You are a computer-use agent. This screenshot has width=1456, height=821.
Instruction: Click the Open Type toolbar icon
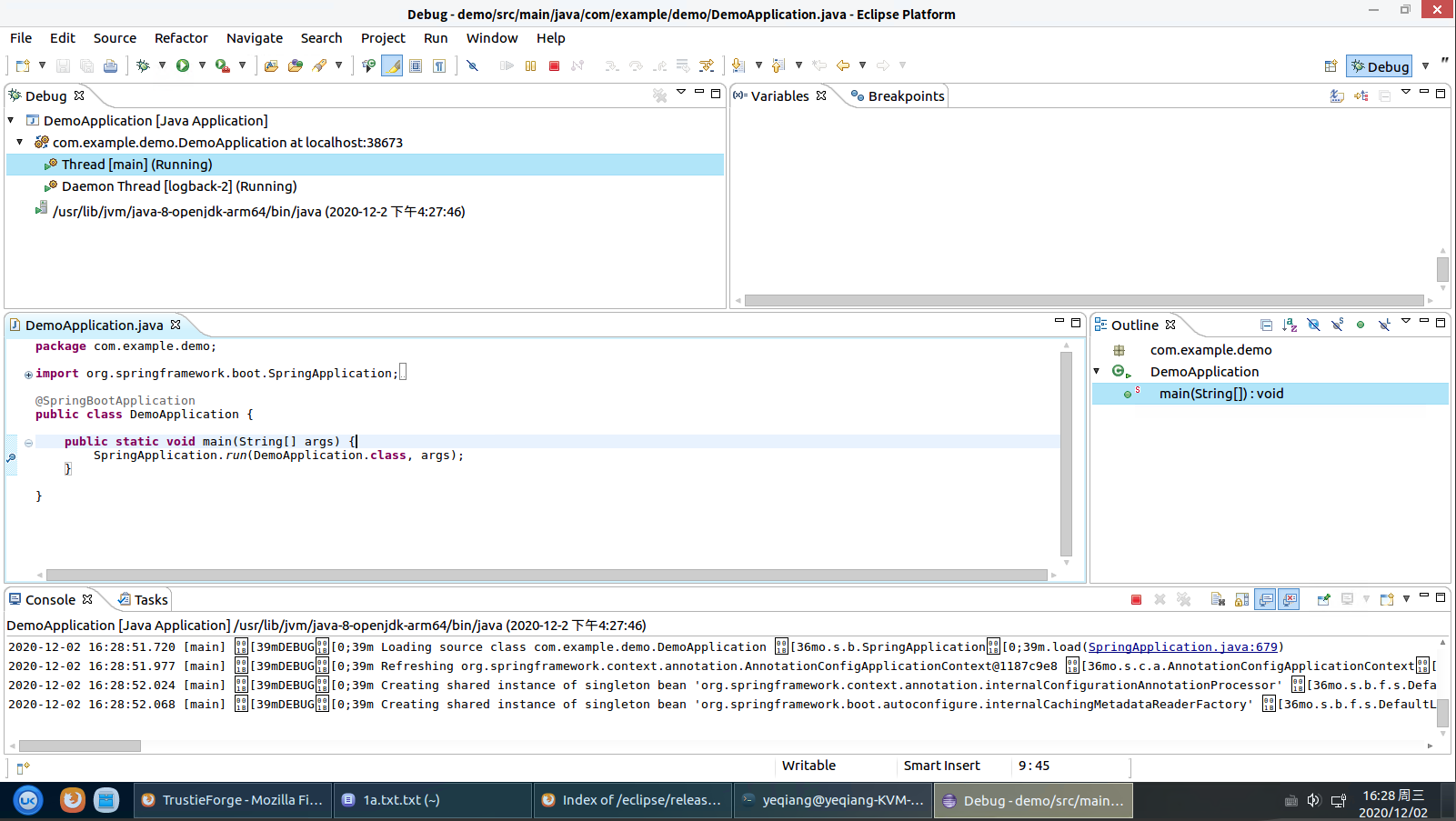pyautogui.click(x=271, y=65)
